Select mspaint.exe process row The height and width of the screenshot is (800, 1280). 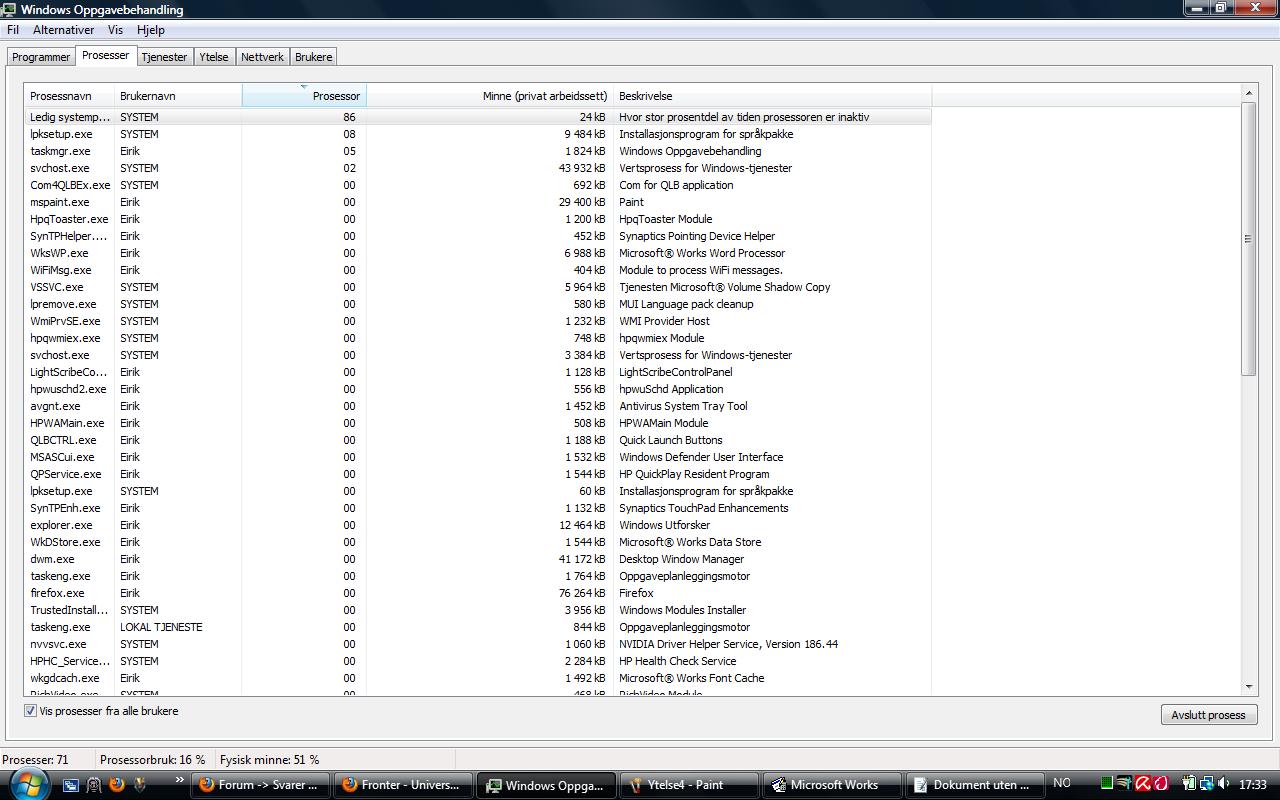(x=478, y=202)
